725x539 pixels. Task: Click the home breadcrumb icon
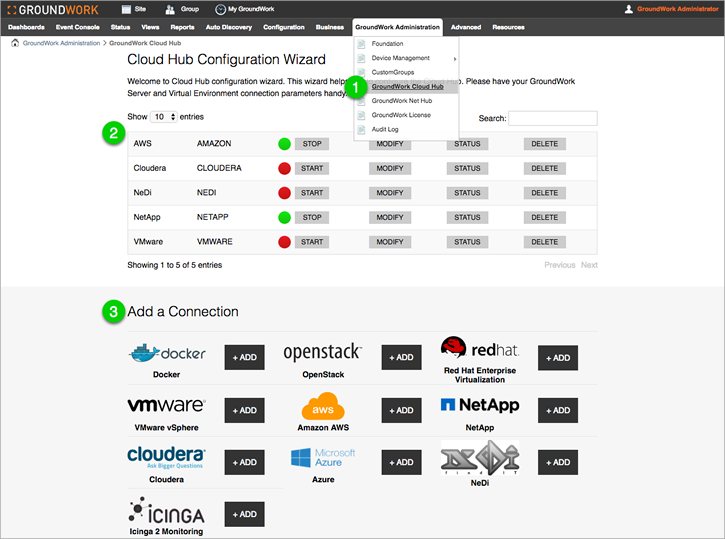tap(15, 43)
